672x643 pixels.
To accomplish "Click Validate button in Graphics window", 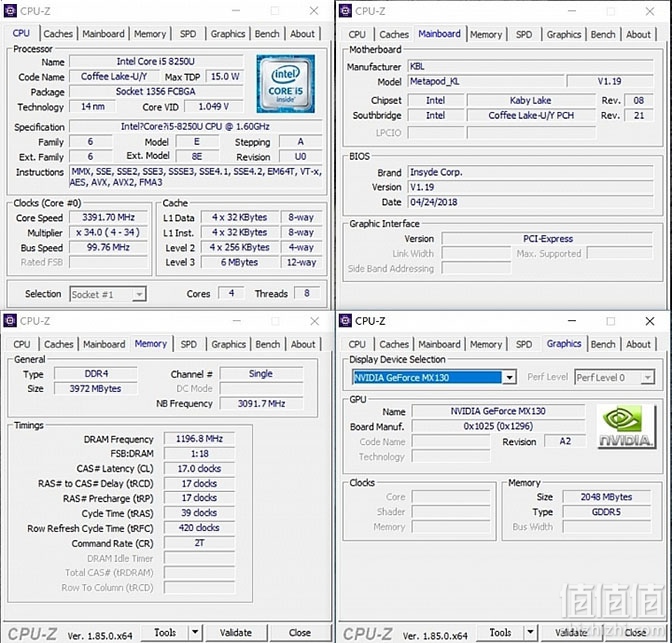I will pyautogui.click(x=571, y=632).
